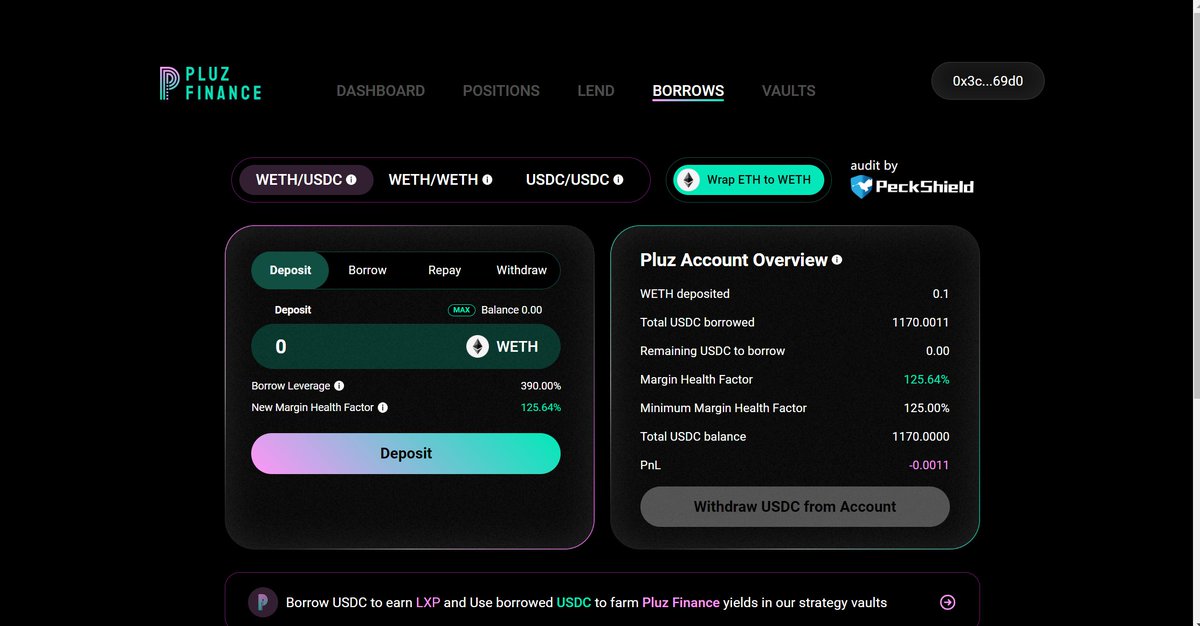Click the WETH token Ethereum icon in the deposit field

point(477,347)
